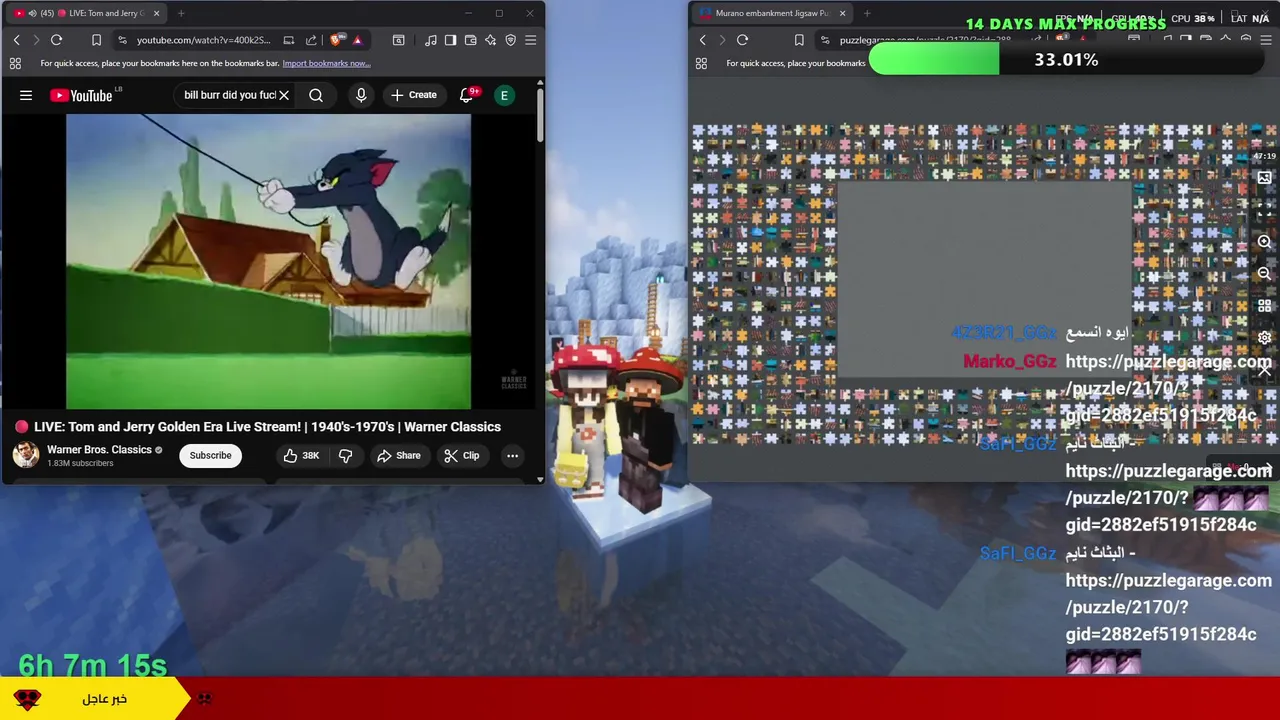Viewport: 1280px width, 720px height.
Task: Run search with the magnifier button
Action: tap(316, 95)
